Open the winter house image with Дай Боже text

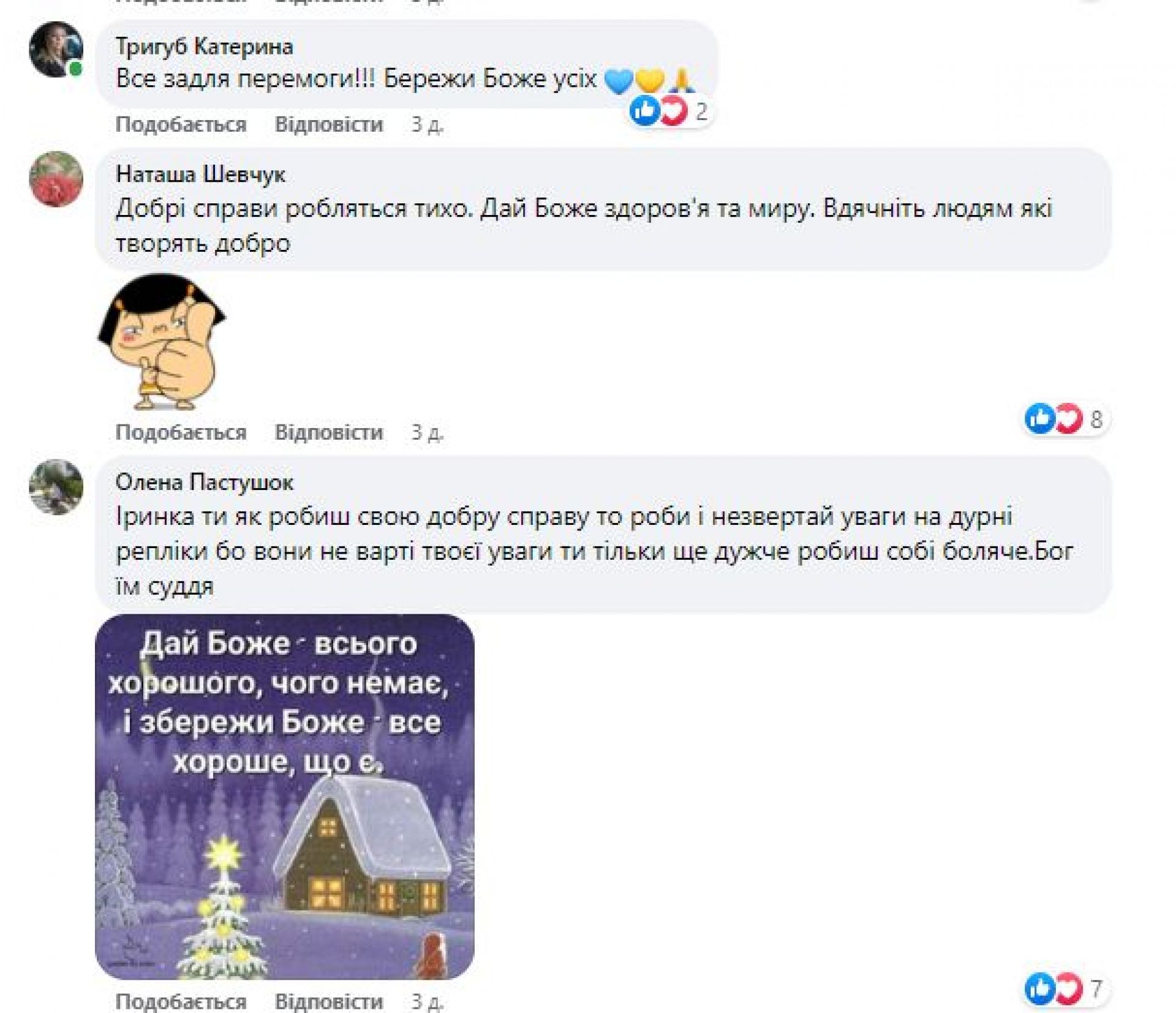coord(285,797)
